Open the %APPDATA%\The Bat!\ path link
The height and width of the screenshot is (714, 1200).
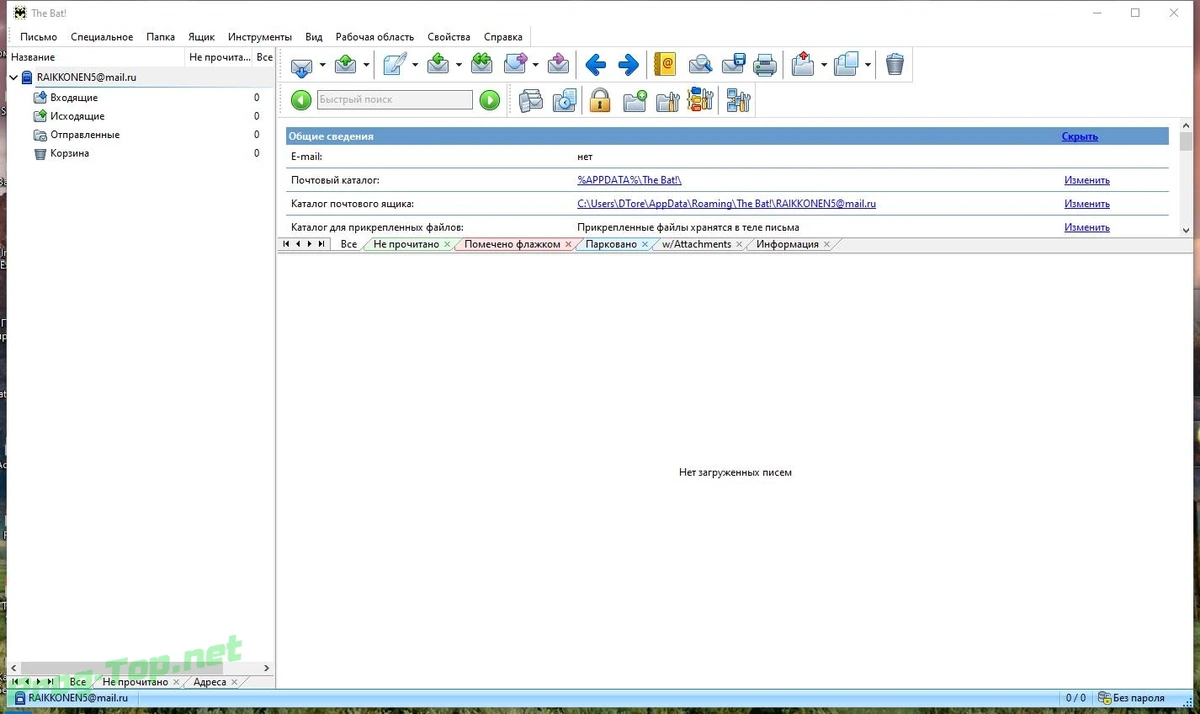coord(629,181)
